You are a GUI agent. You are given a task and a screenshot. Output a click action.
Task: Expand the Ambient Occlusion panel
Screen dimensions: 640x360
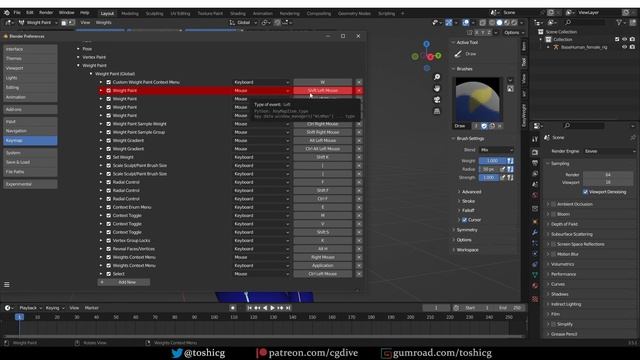574,204
